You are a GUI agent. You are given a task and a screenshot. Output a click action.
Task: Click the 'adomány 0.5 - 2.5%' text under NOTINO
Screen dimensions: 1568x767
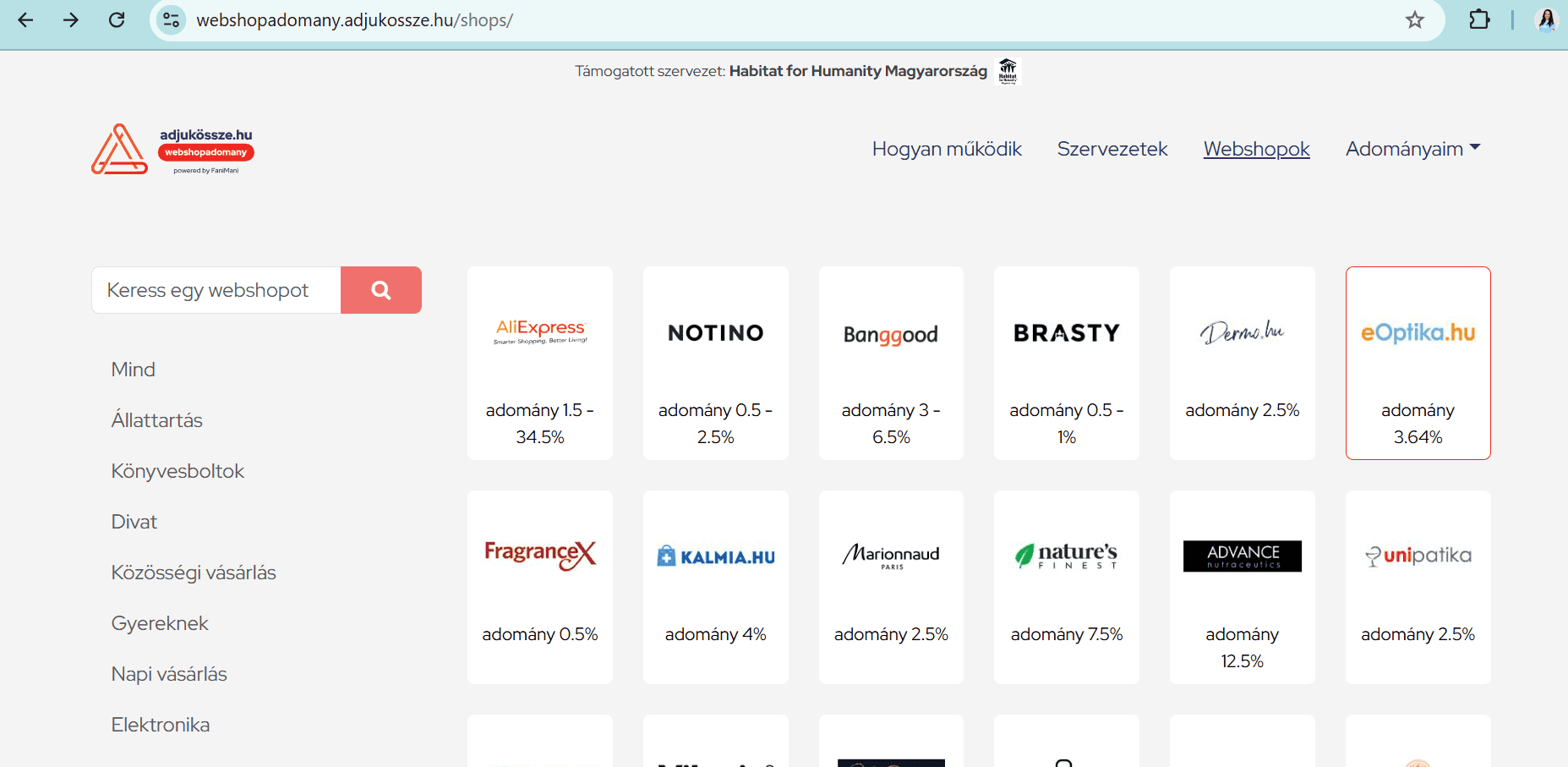[x=716, y=424]
